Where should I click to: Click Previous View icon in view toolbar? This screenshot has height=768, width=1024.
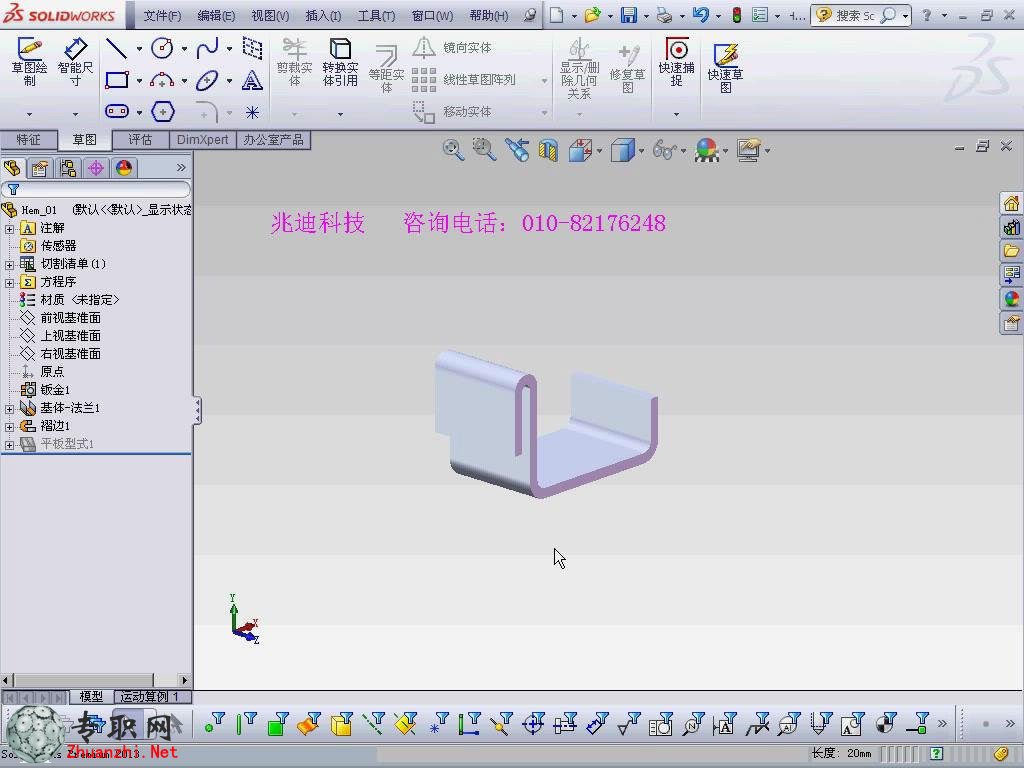click(517, 150)
